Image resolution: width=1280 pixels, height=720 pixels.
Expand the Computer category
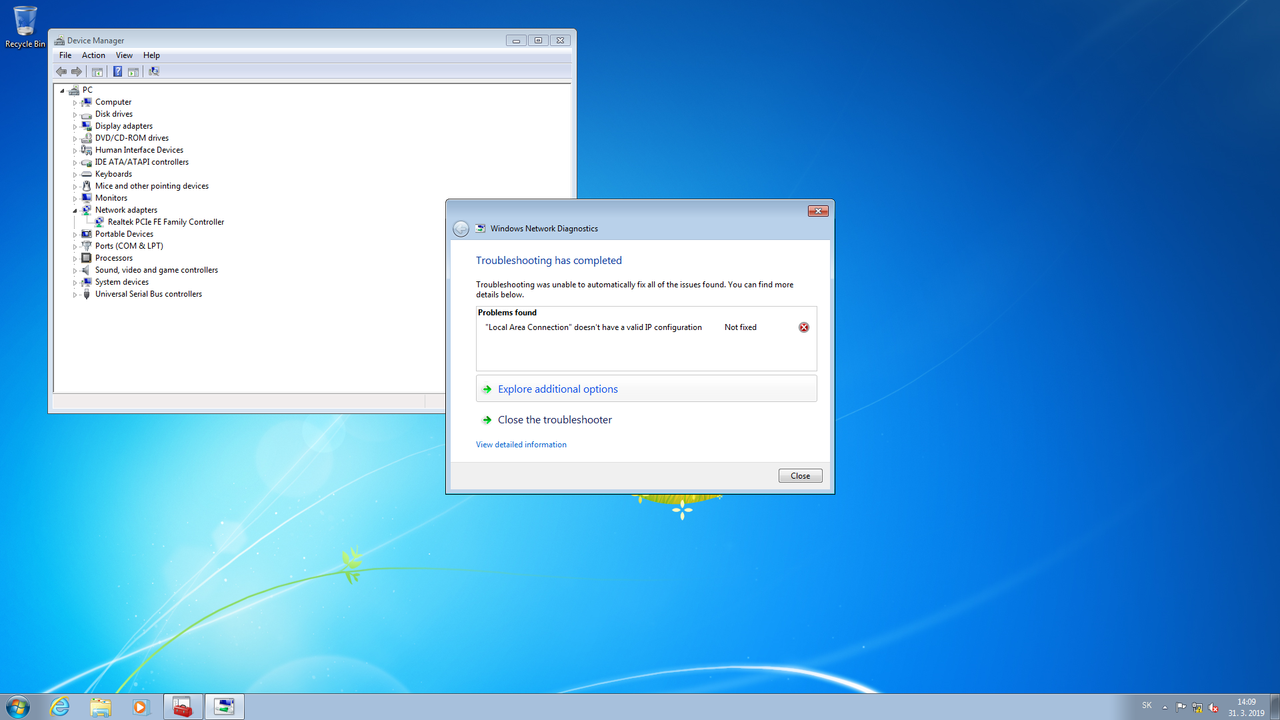pos(75,102)
